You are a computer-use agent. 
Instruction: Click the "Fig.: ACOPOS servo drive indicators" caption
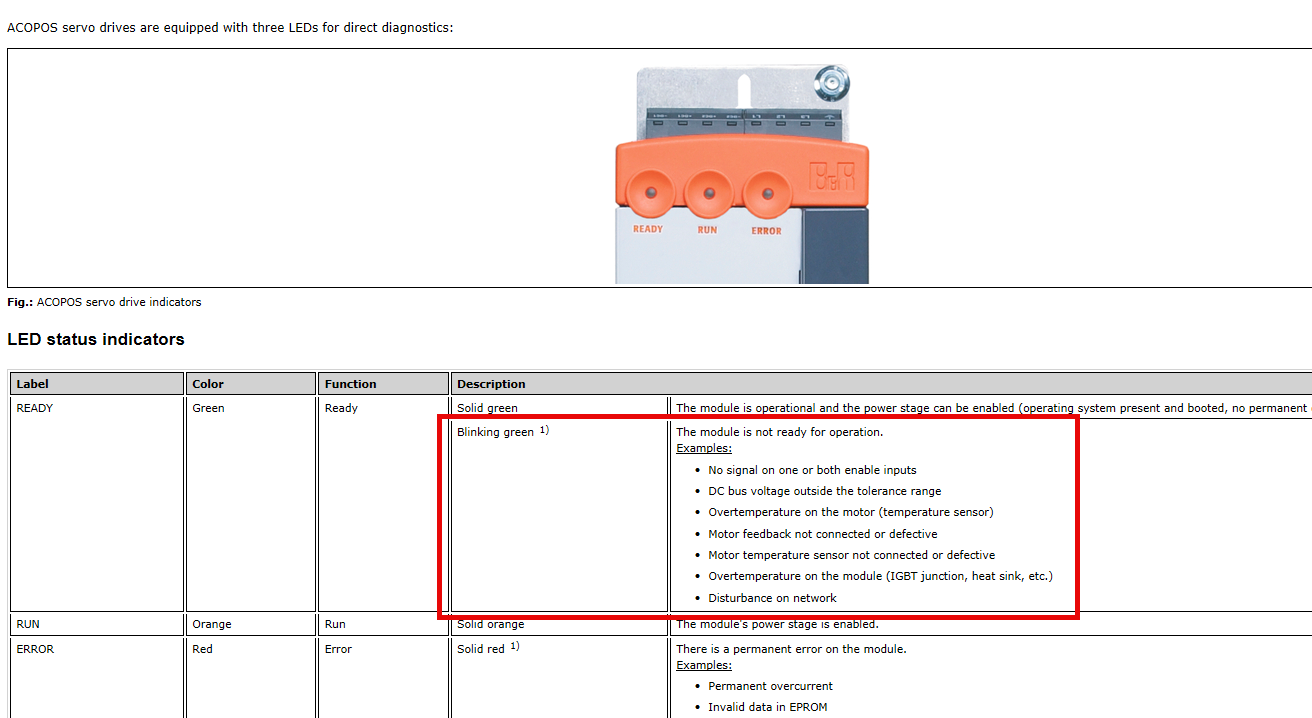(104, 302)
